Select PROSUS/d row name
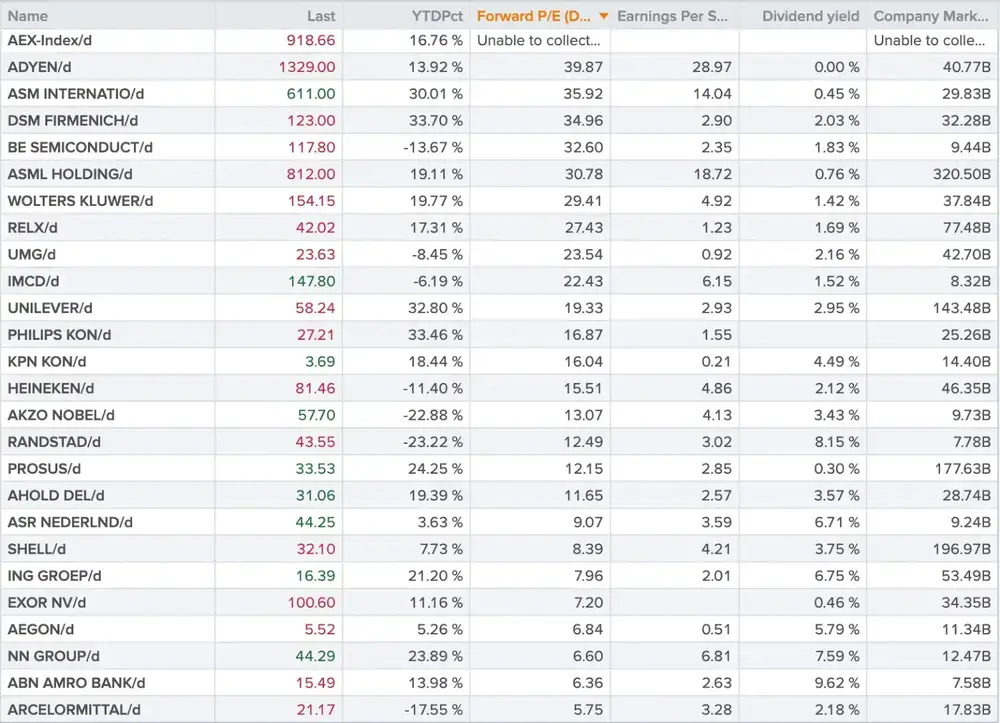 [45, 469]
